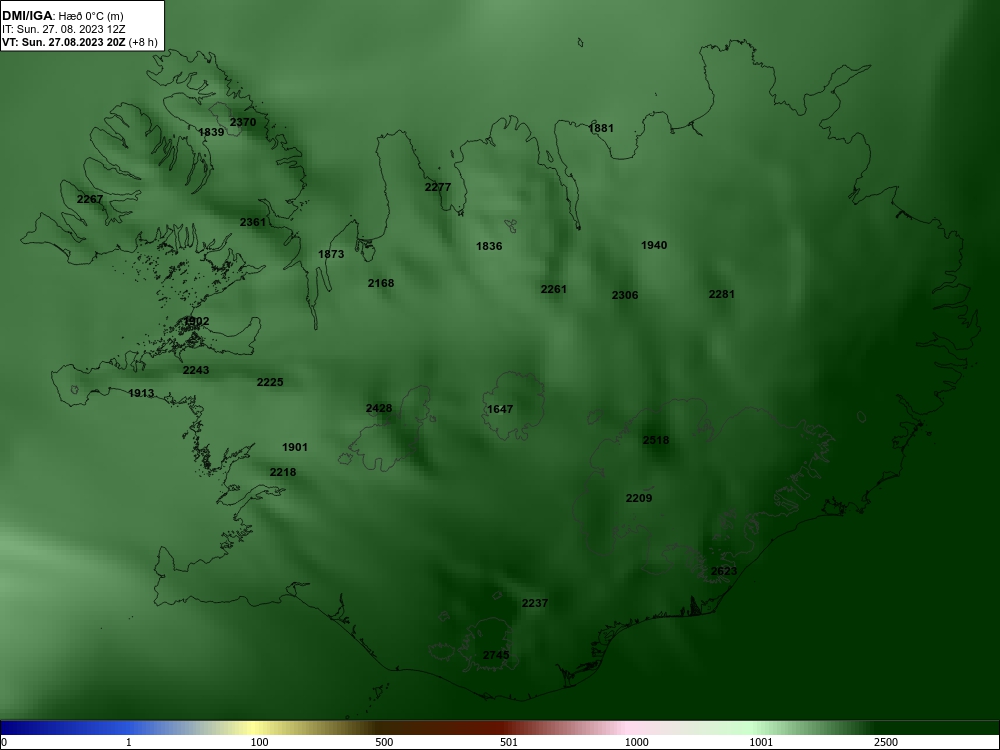This screenshot has width=1000, height=750.
Task: Select legend tick label 1
Action: 129,742
